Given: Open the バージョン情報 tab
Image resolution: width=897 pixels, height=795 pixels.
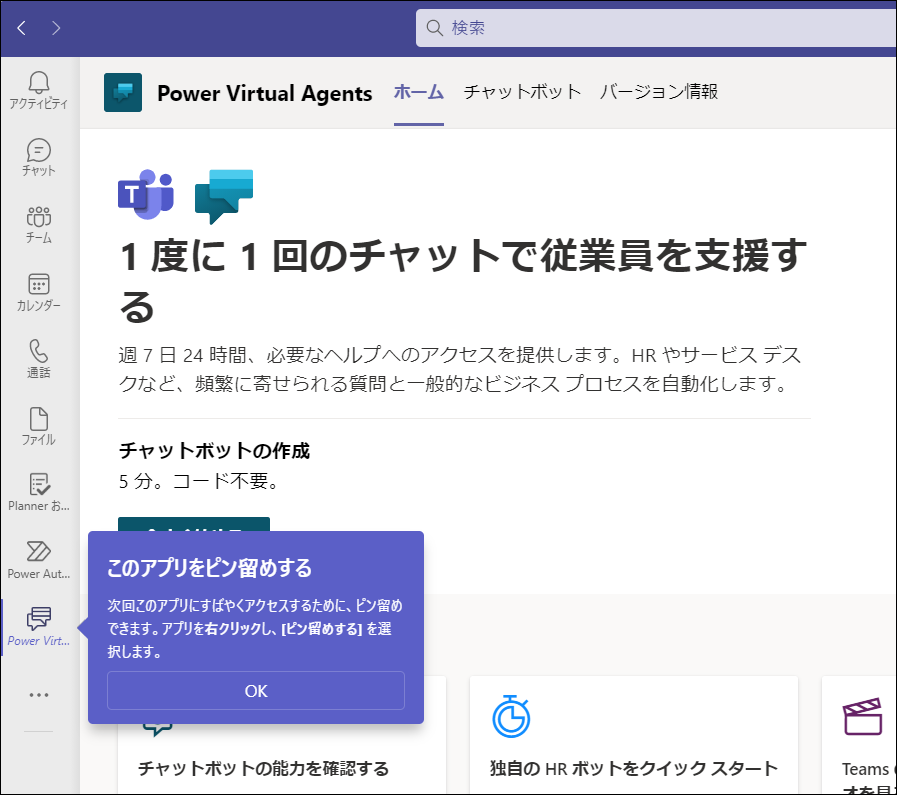Looking at the screenshot, I should 658,92.
